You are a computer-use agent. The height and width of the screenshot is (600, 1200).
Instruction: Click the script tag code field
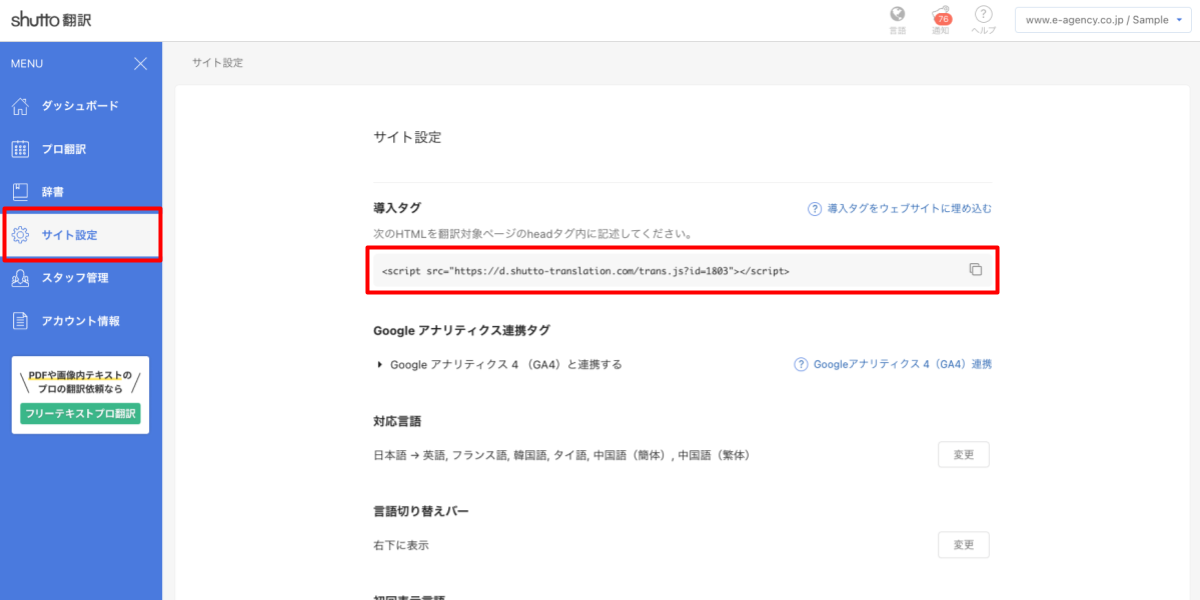pos(683,270)
